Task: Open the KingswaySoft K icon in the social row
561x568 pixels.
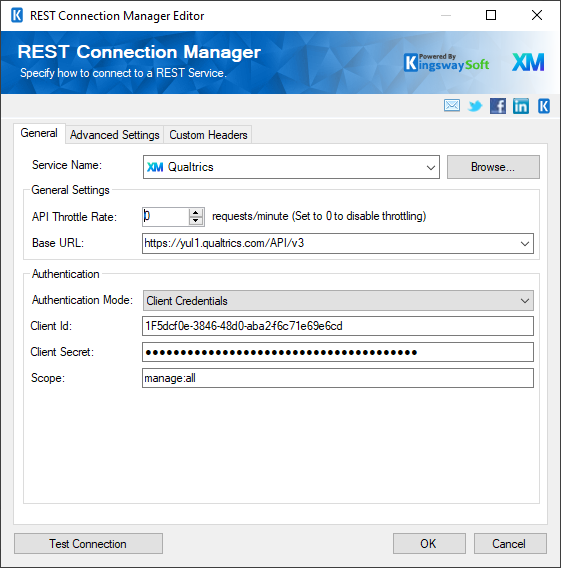Action: 544,106
